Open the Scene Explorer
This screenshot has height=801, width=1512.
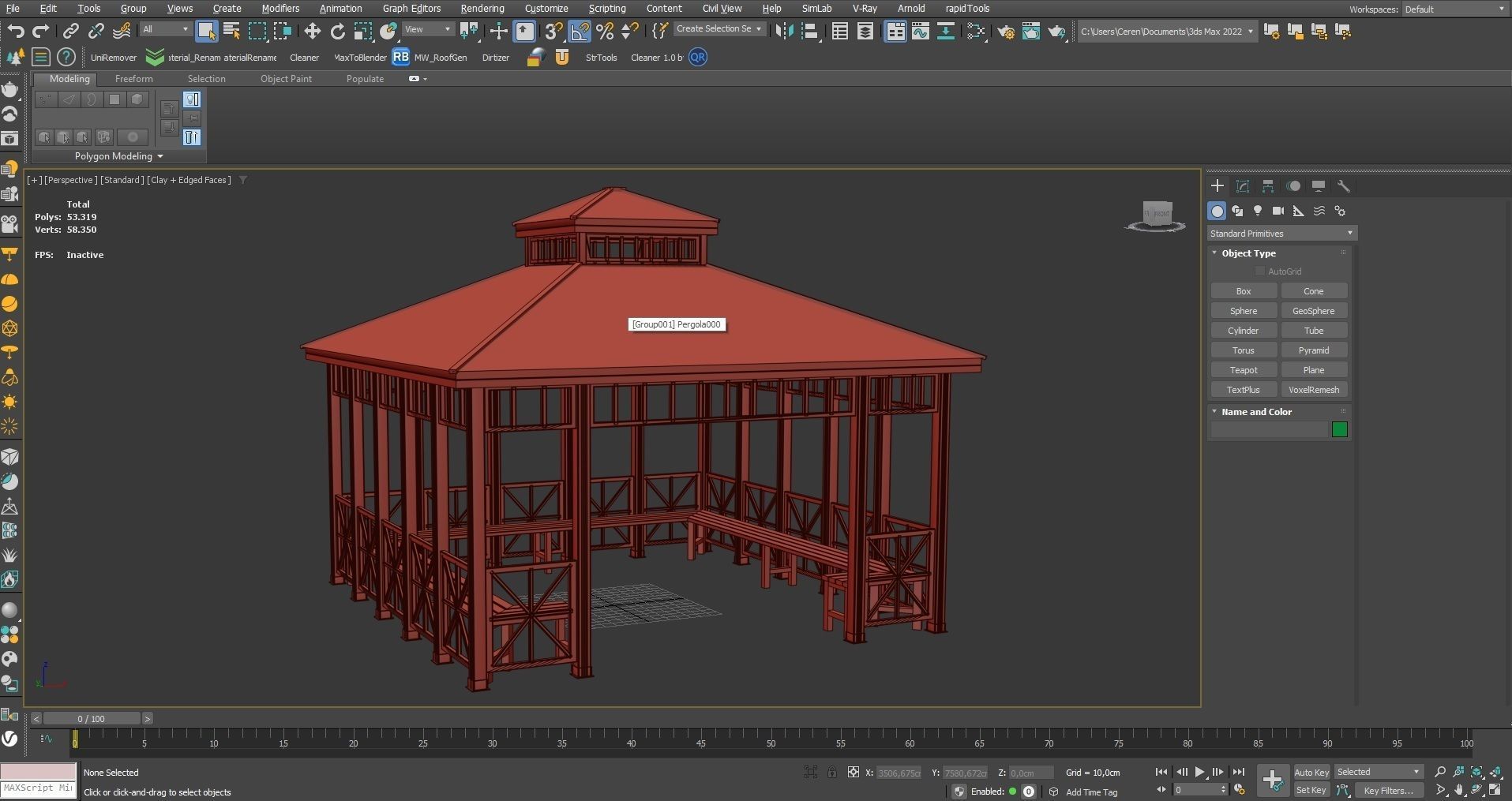coord(840,31)
